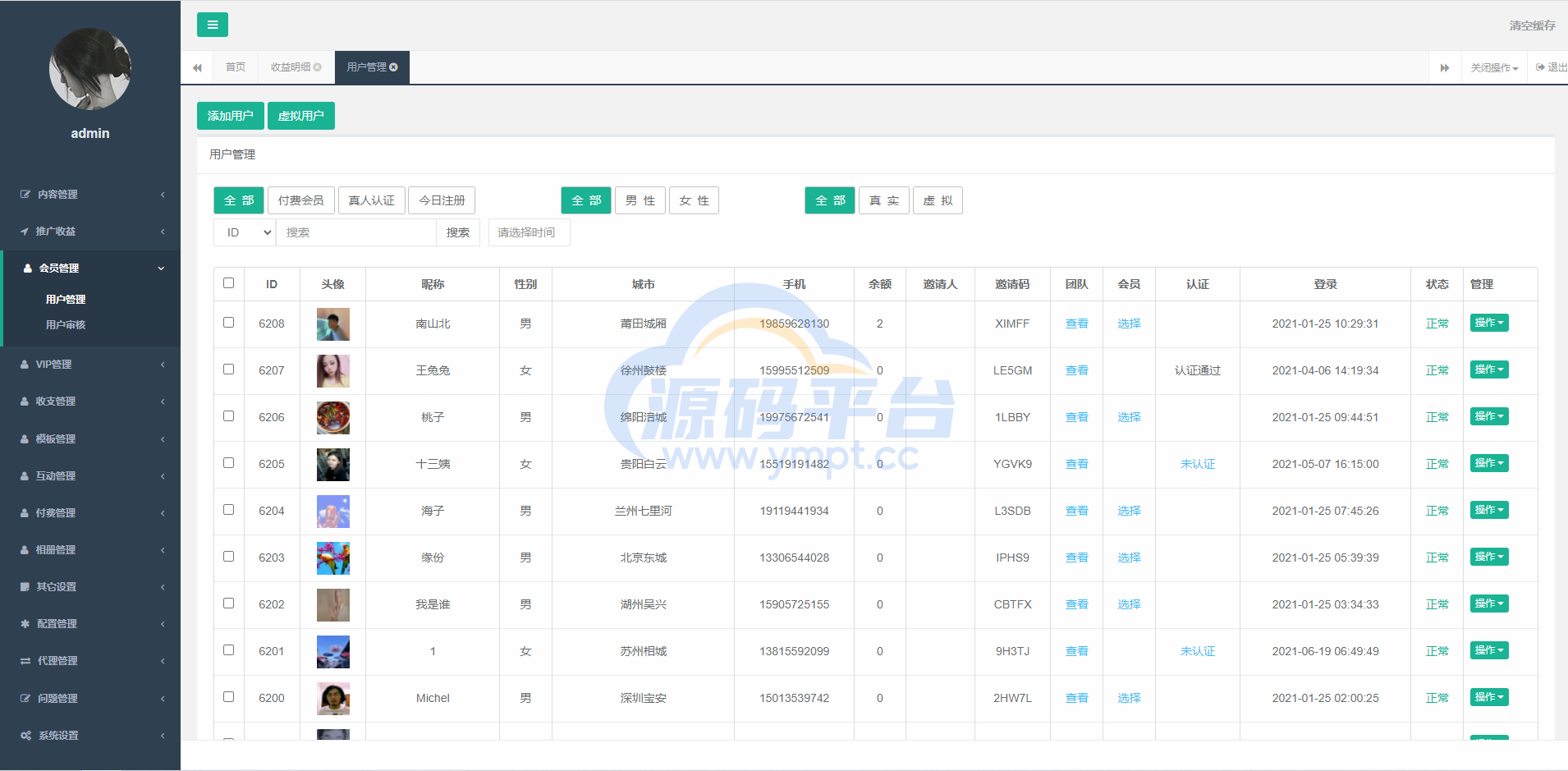Close the 用户管理 tab via its x icon
This screenshot has width=1568, height=771.
pos(394,67)
